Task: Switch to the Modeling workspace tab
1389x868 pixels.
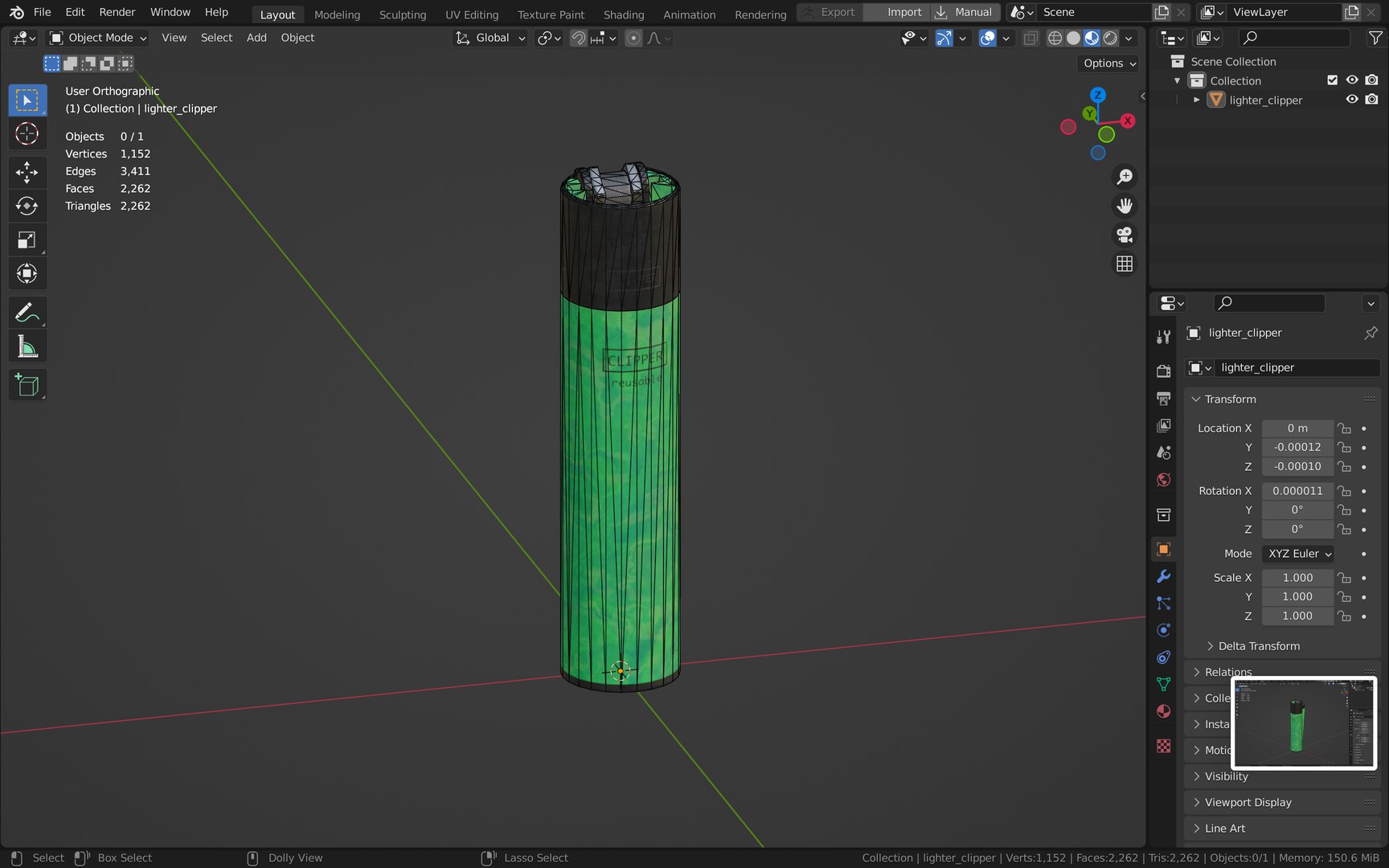Action: (337, 14)
